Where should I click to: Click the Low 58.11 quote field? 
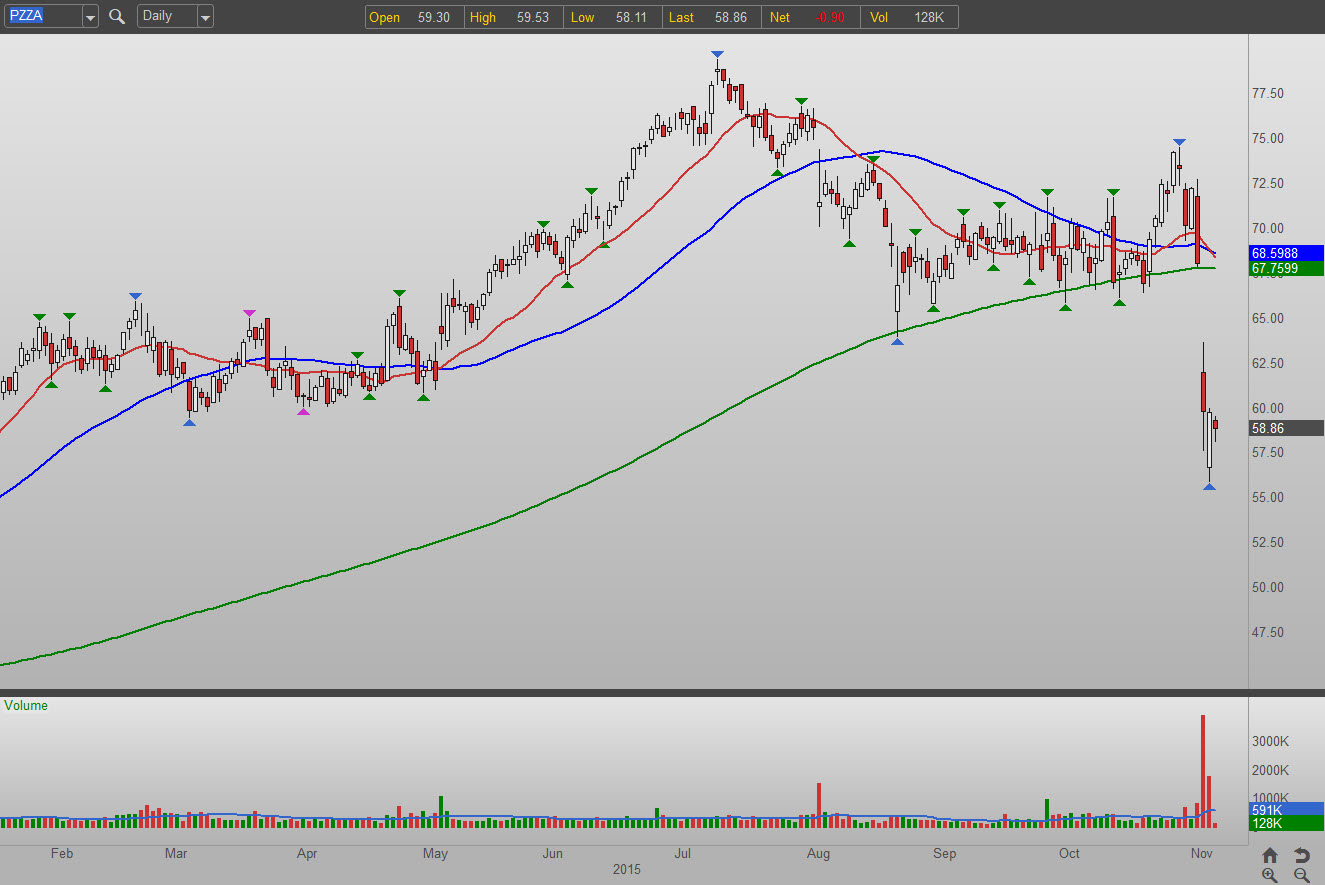[x=612, y=17]
